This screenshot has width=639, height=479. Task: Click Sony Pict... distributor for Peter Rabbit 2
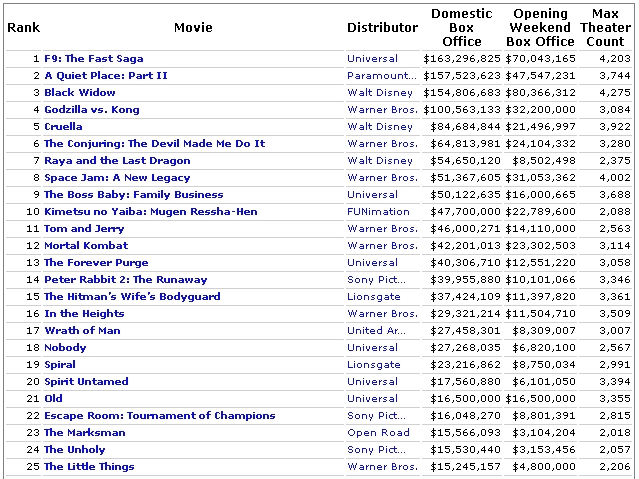(377, 280)
